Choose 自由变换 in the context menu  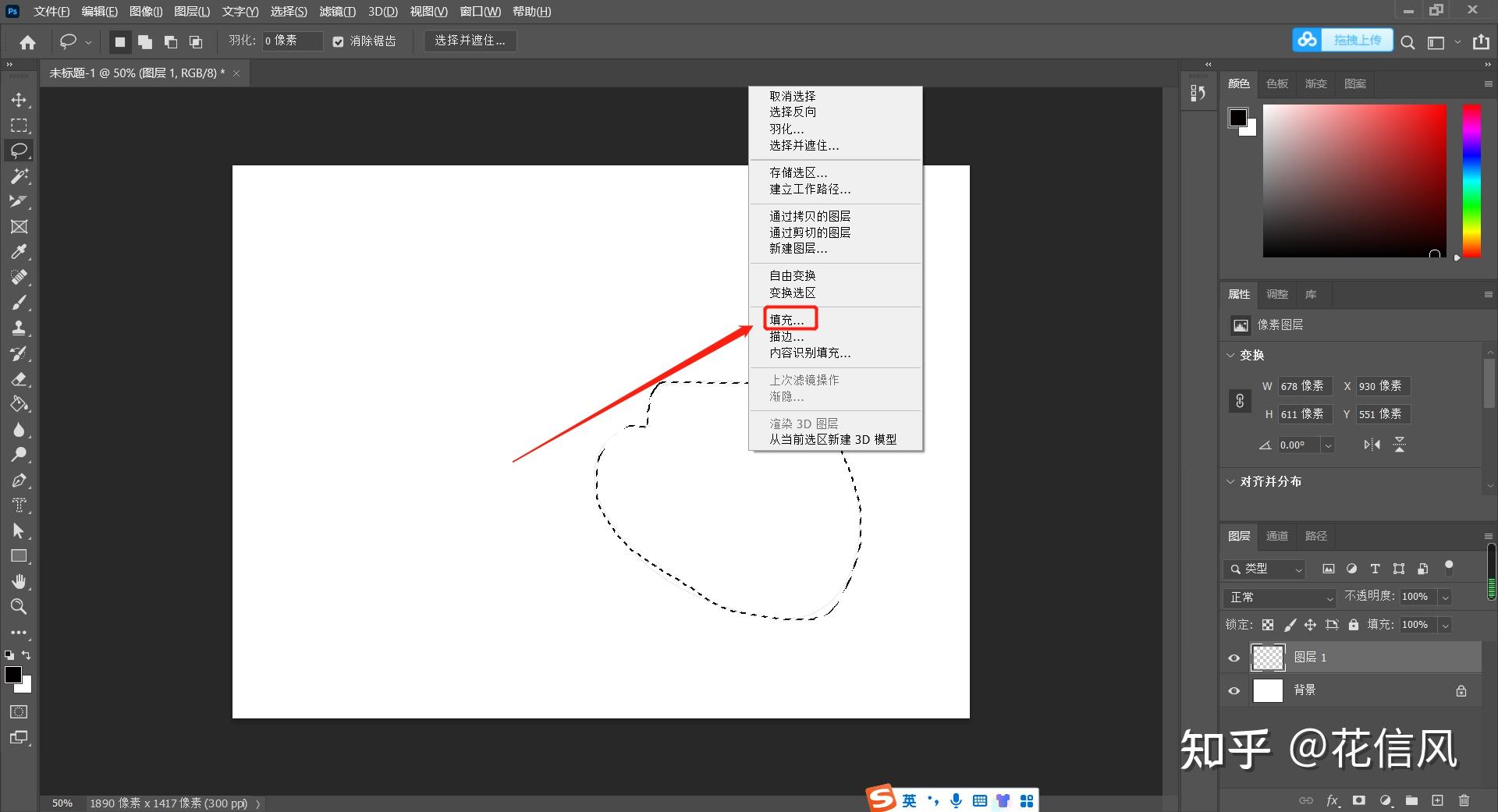click(x=793, y=276)
